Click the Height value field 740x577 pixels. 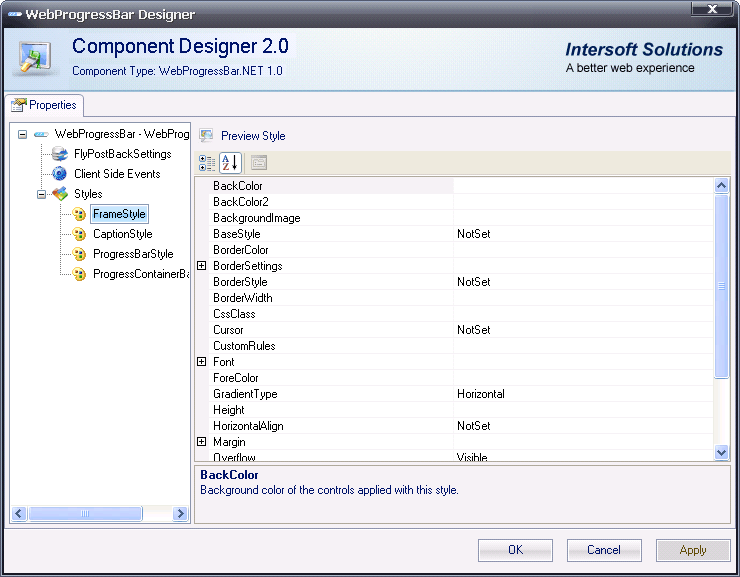[583, 410]
